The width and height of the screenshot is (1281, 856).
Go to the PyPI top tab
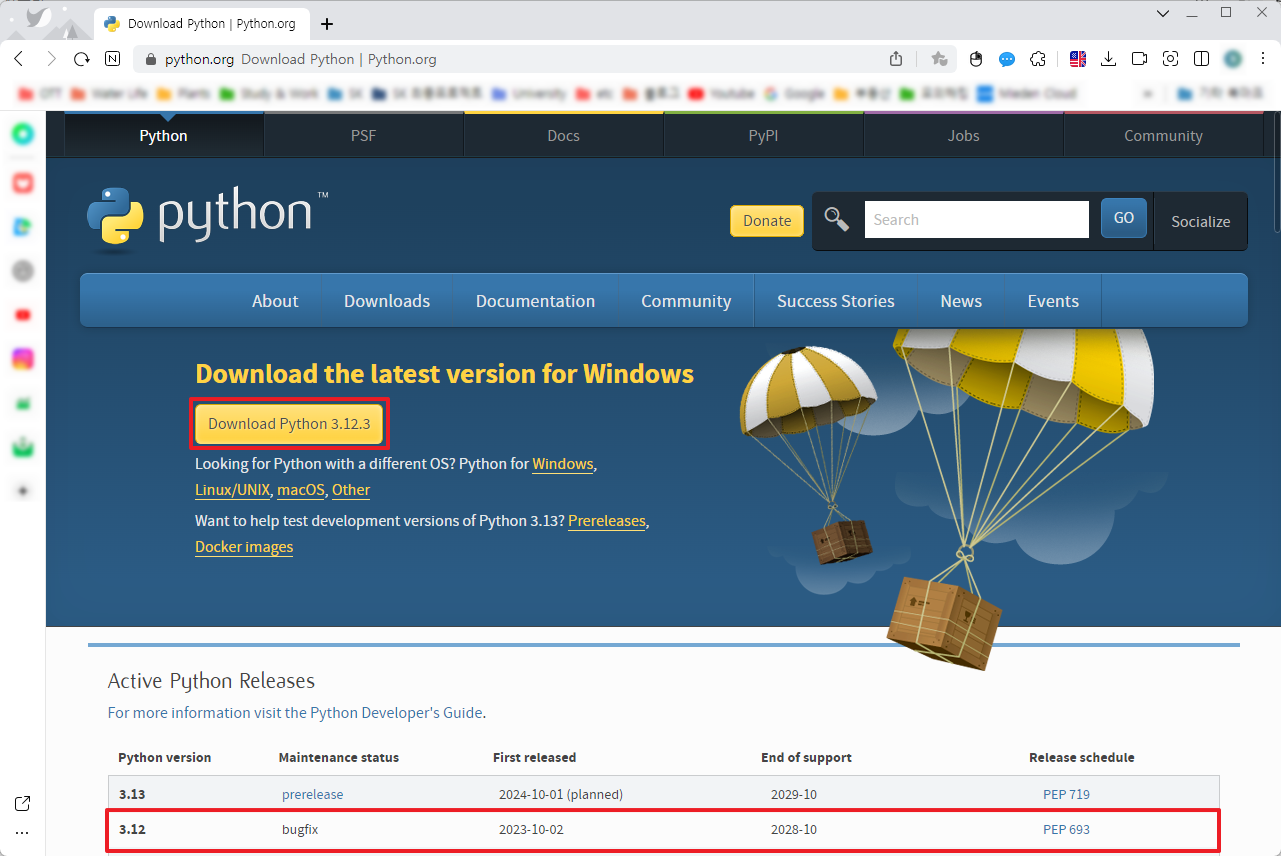point(764,135)
